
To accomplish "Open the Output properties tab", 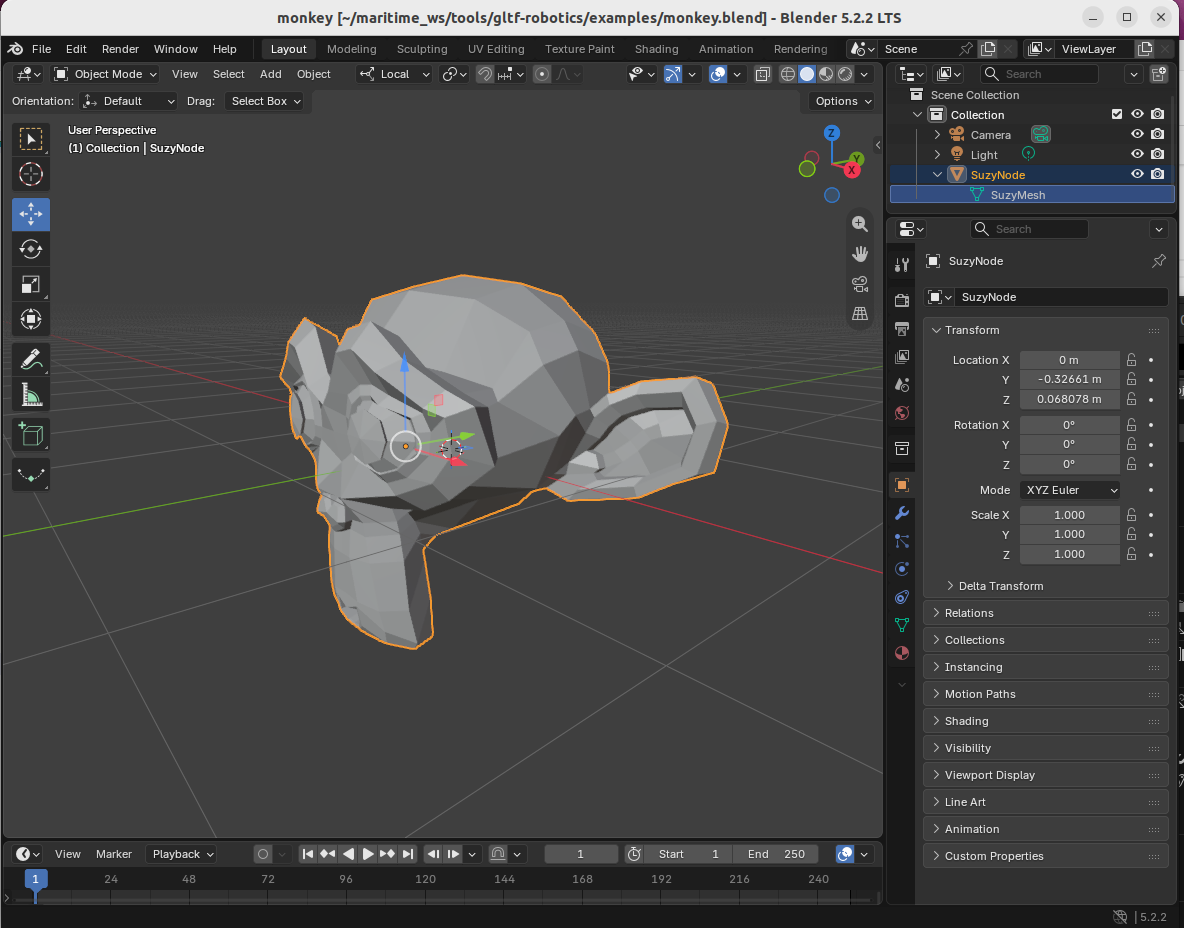I will 902,328.
